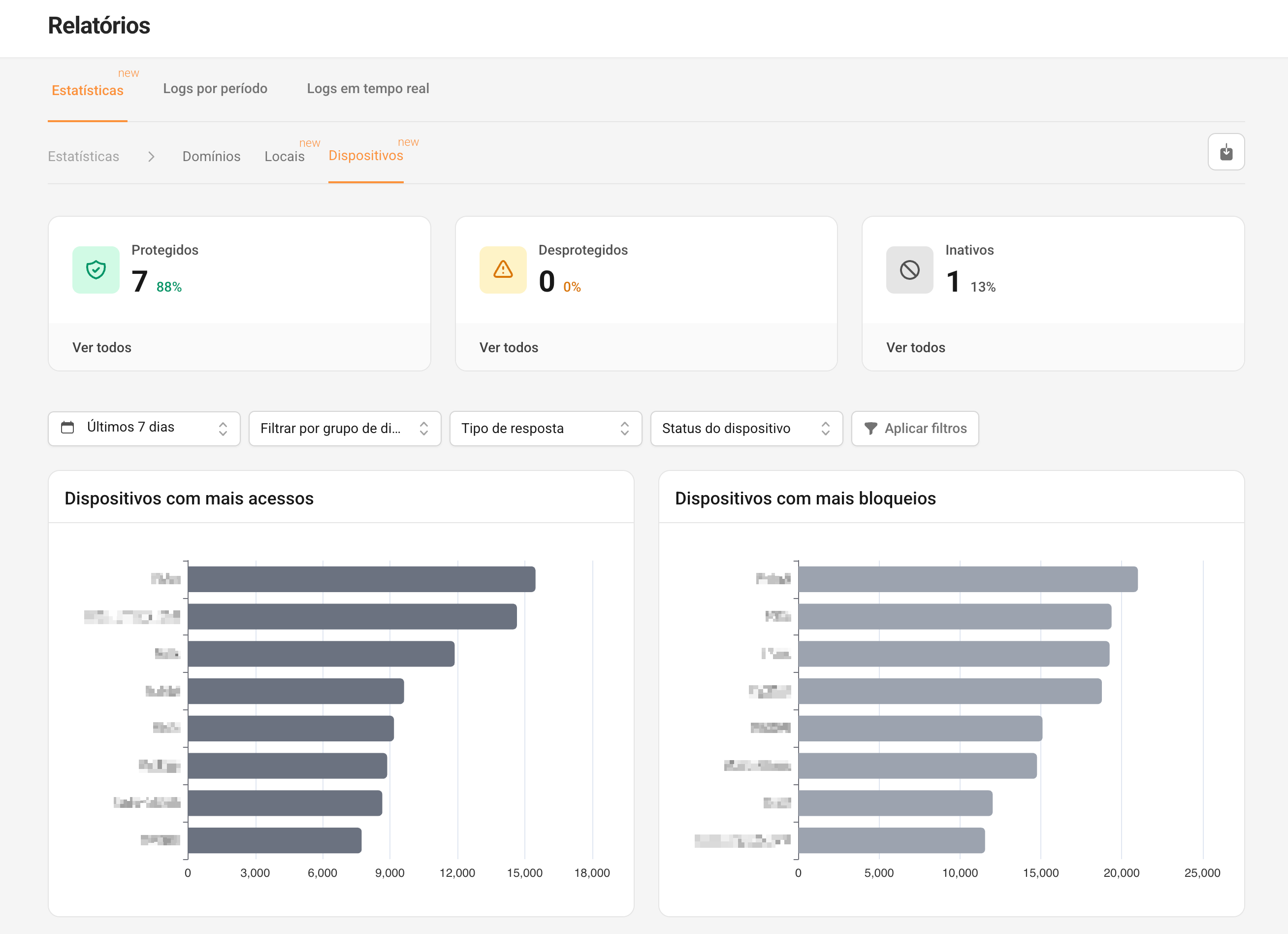Click the calendar icon in date filter
Screen dimensions: 1288x934
click(x=67, y=427)
